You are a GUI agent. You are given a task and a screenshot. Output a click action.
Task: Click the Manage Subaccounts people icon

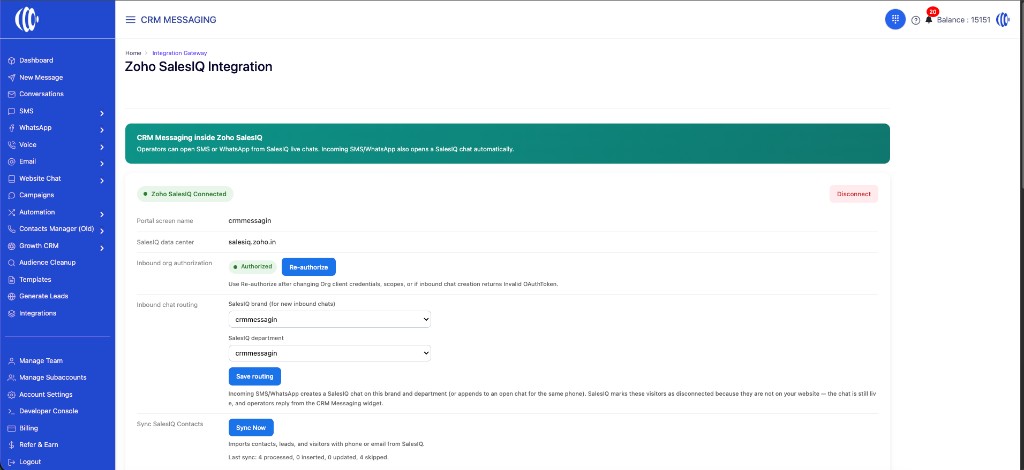click(x=11, y=378)
